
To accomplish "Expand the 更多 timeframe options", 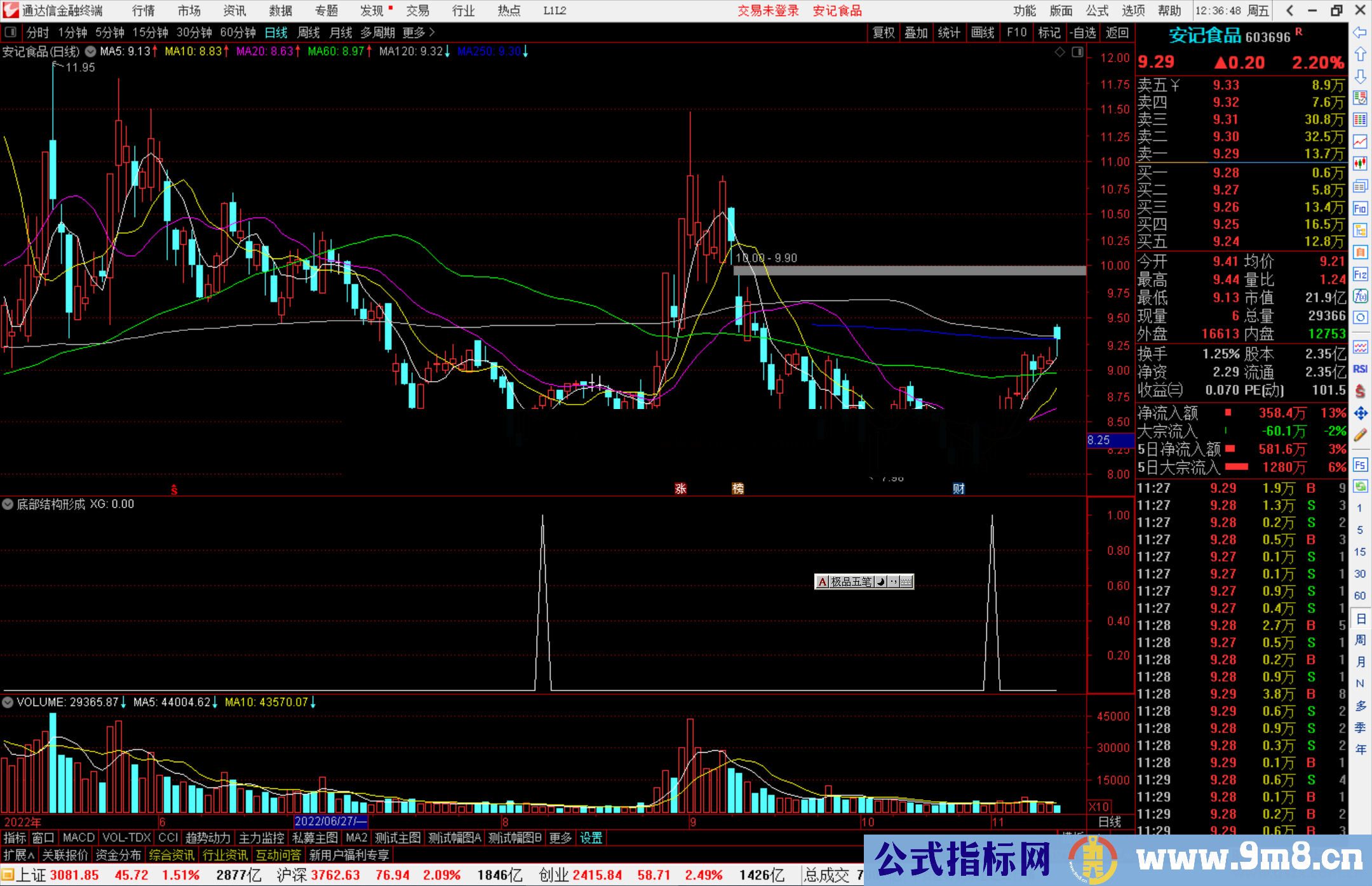I will point(418,32).
